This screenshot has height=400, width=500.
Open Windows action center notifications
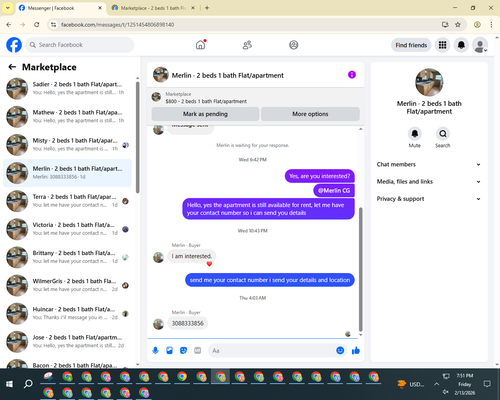pyautogui.click(x=487, y=384)
